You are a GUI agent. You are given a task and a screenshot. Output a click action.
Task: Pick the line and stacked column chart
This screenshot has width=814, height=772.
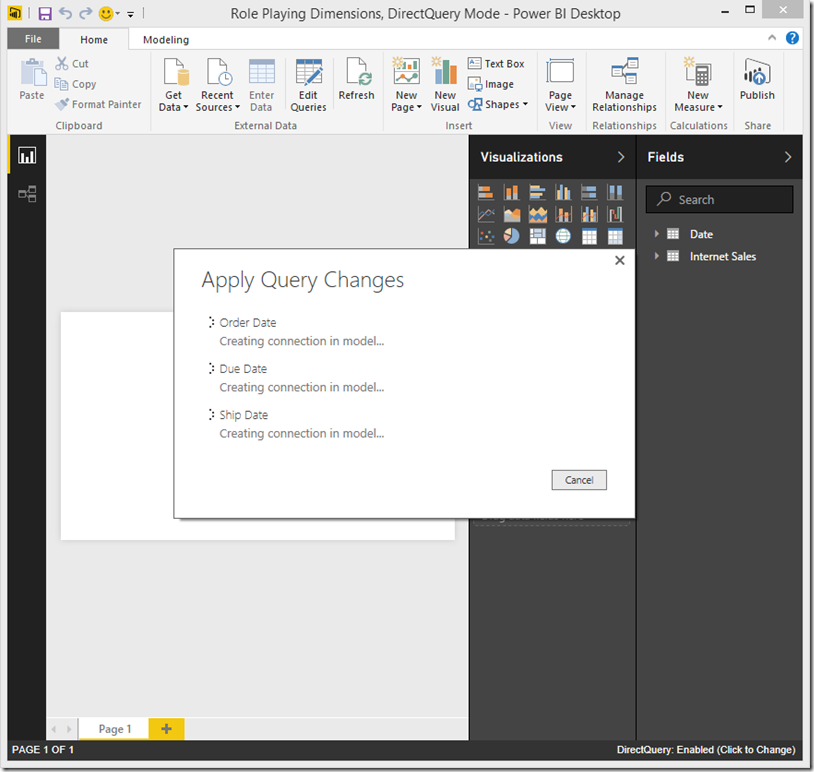click(x=563, y=214)
